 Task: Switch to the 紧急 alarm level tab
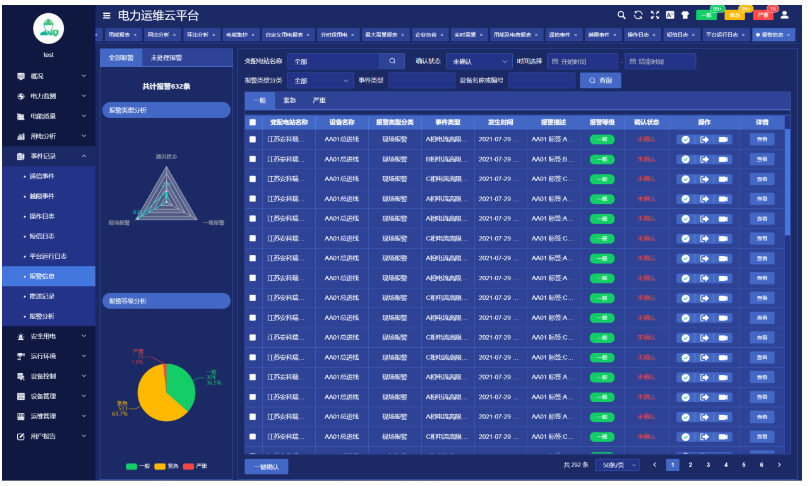coord(290,101)
